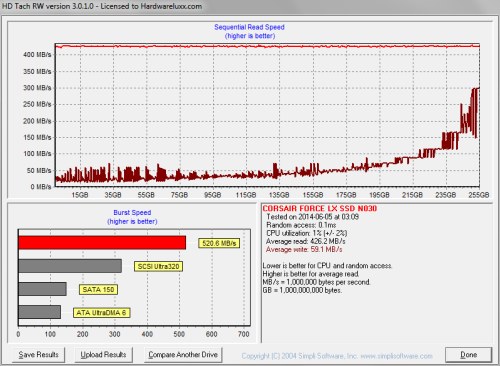500x366 pixels.
Task: Click the 200 MB/s axis label
Action: pyautogui.click(x=37, y=121)
